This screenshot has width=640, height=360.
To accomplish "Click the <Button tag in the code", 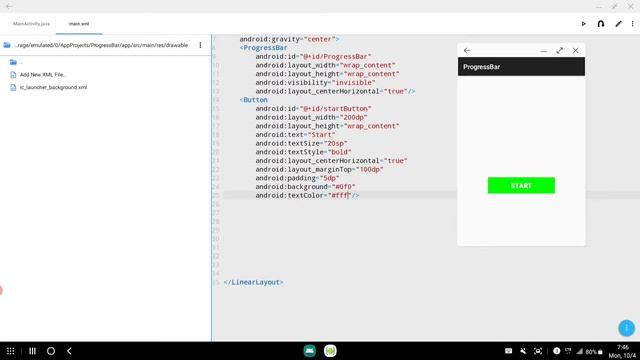I will (254, 100).
